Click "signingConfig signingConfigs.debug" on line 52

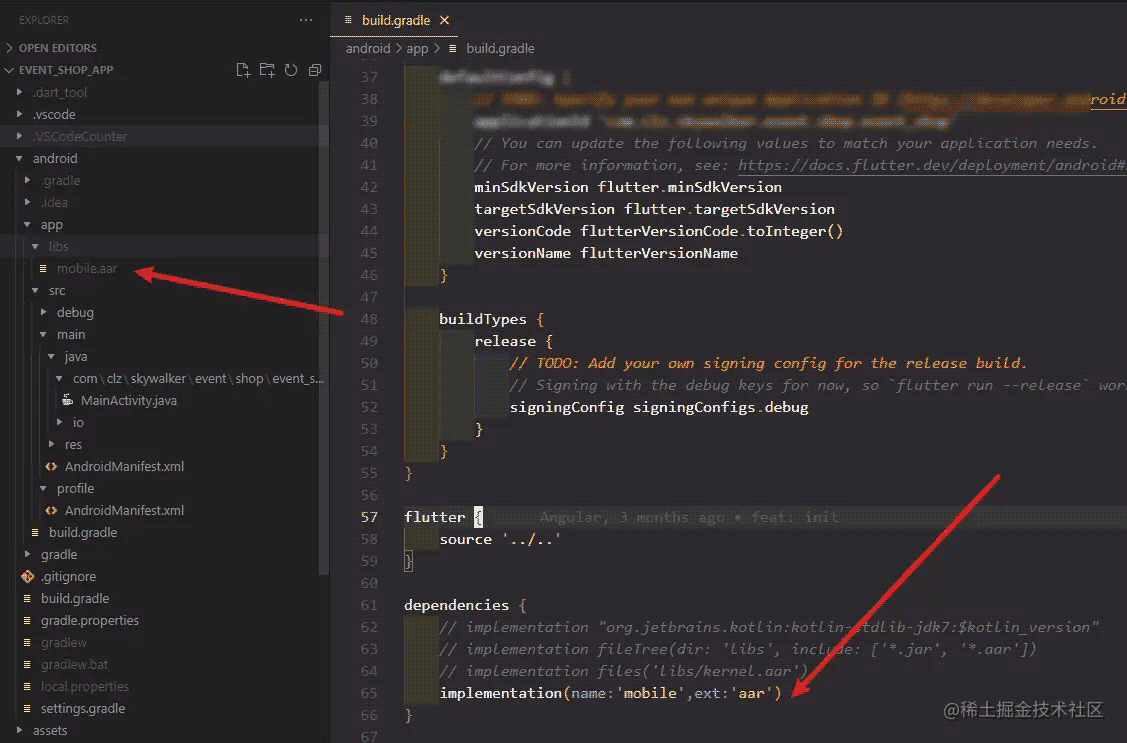point(659,407)
